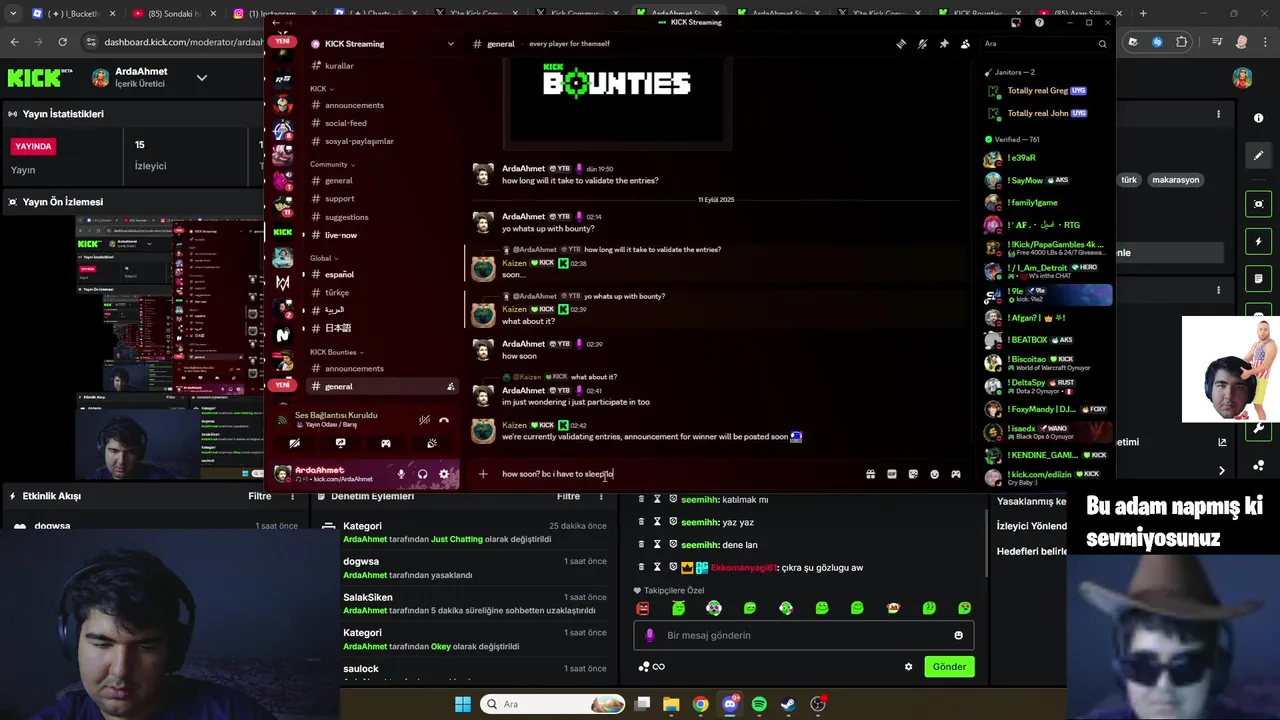Open the Threads icon in Discord header
1280x720 pixels.
901,44
